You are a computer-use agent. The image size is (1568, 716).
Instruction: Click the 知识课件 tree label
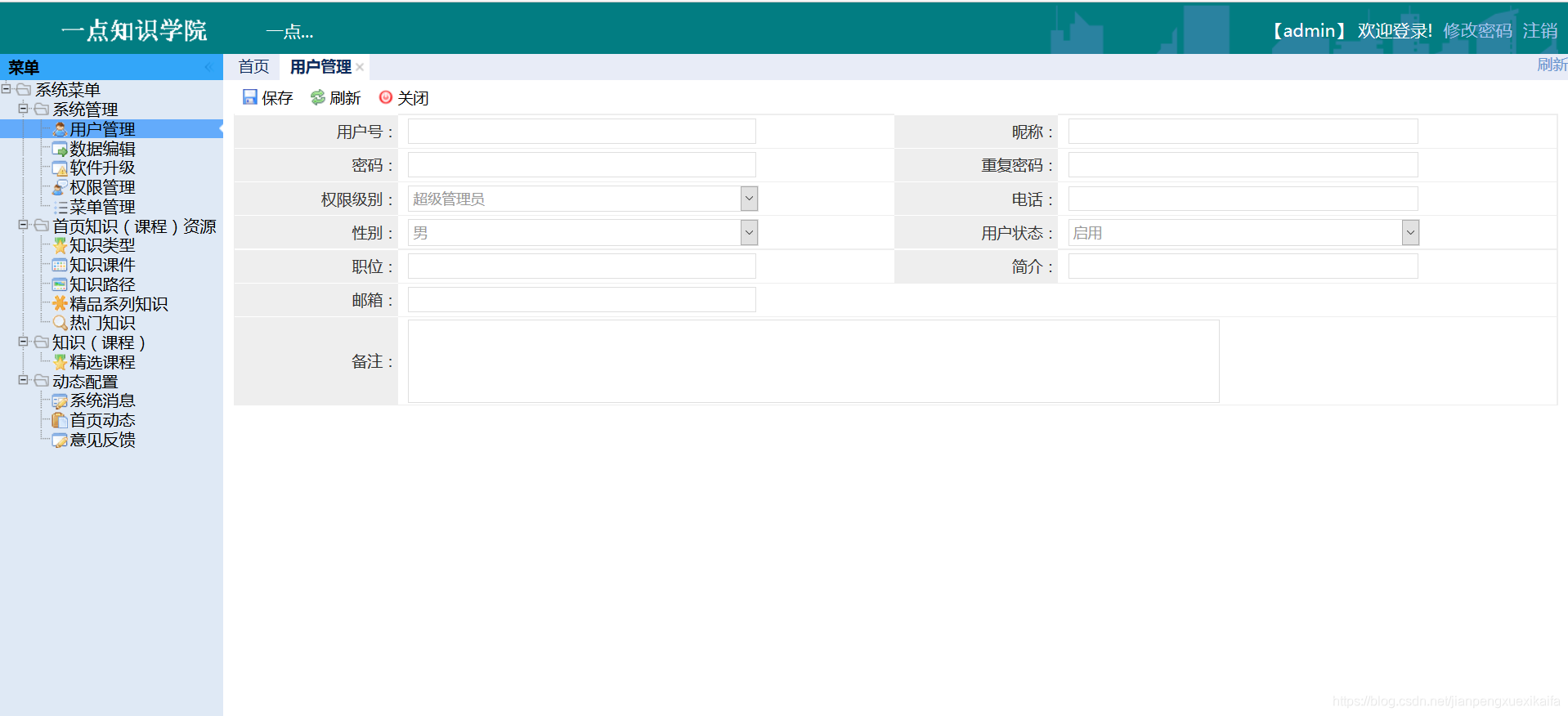point(102,265)
